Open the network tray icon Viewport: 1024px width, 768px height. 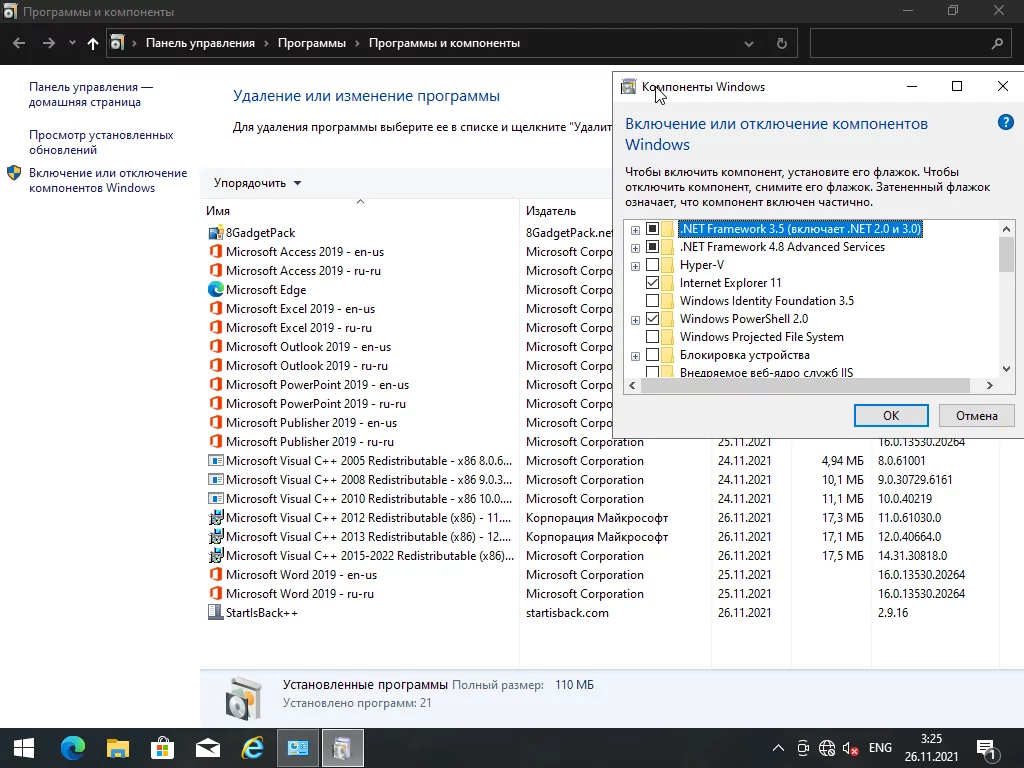coord(827,748)
